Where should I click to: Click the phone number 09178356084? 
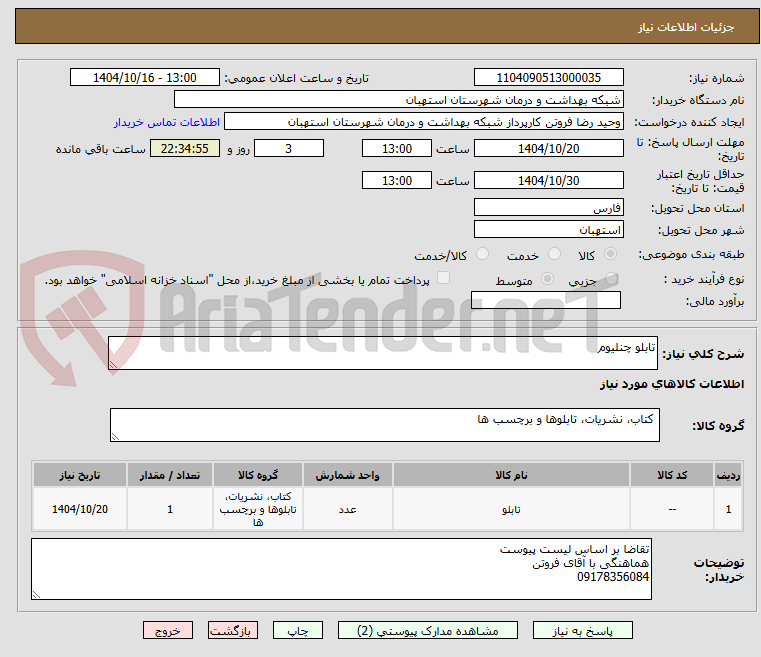(x=612, y=576)
